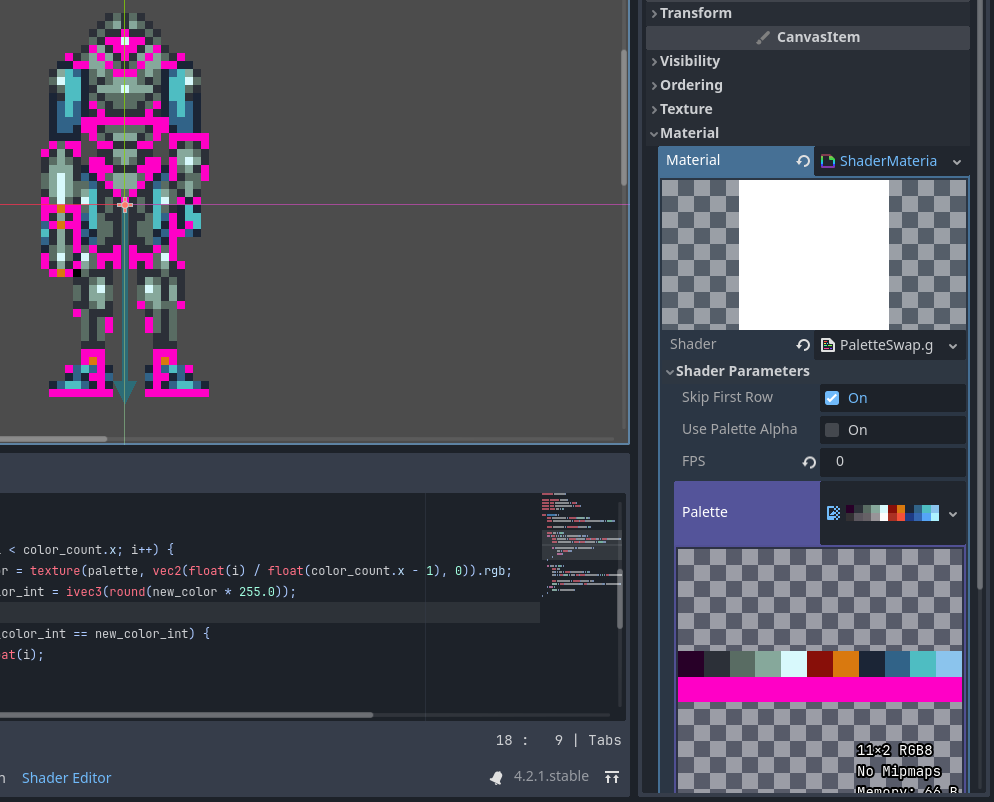Click the CanvasItem paintbrush icon
The width and height of the screenshot is (994, 802).
(764, 38)
